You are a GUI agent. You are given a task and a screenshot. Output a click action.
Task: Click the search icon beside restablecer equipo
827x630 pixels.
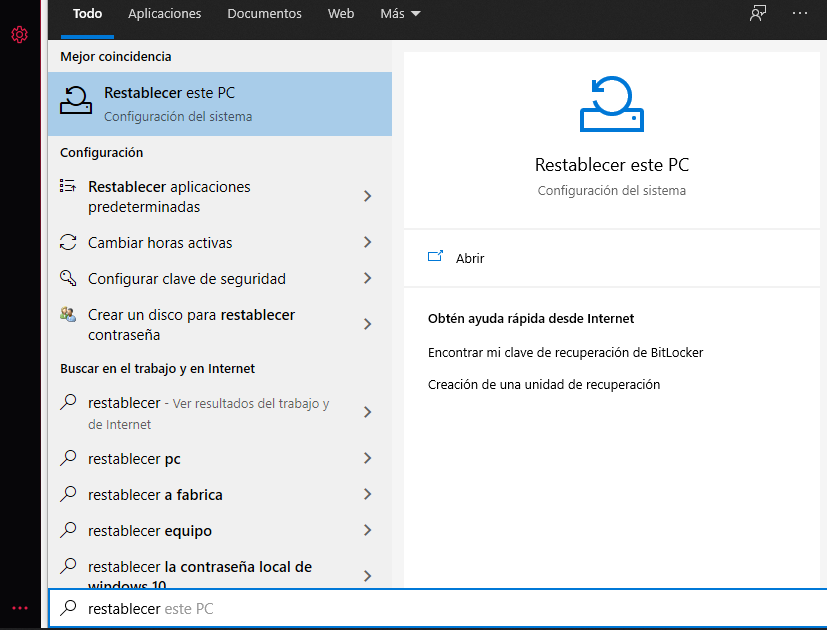(x=67, y=530)
